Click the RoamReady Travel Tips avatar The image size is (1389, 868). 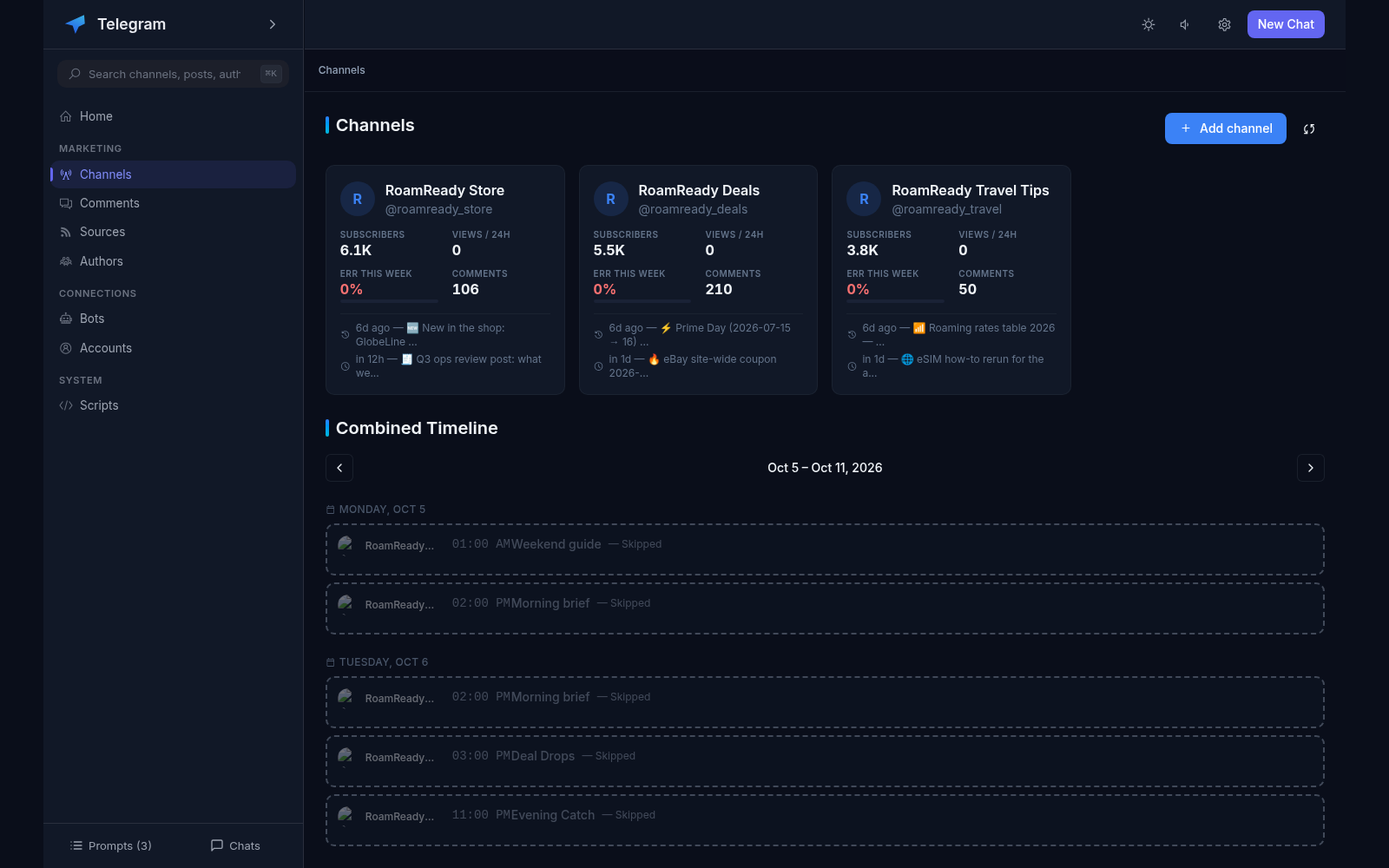[x=864, y=199]
